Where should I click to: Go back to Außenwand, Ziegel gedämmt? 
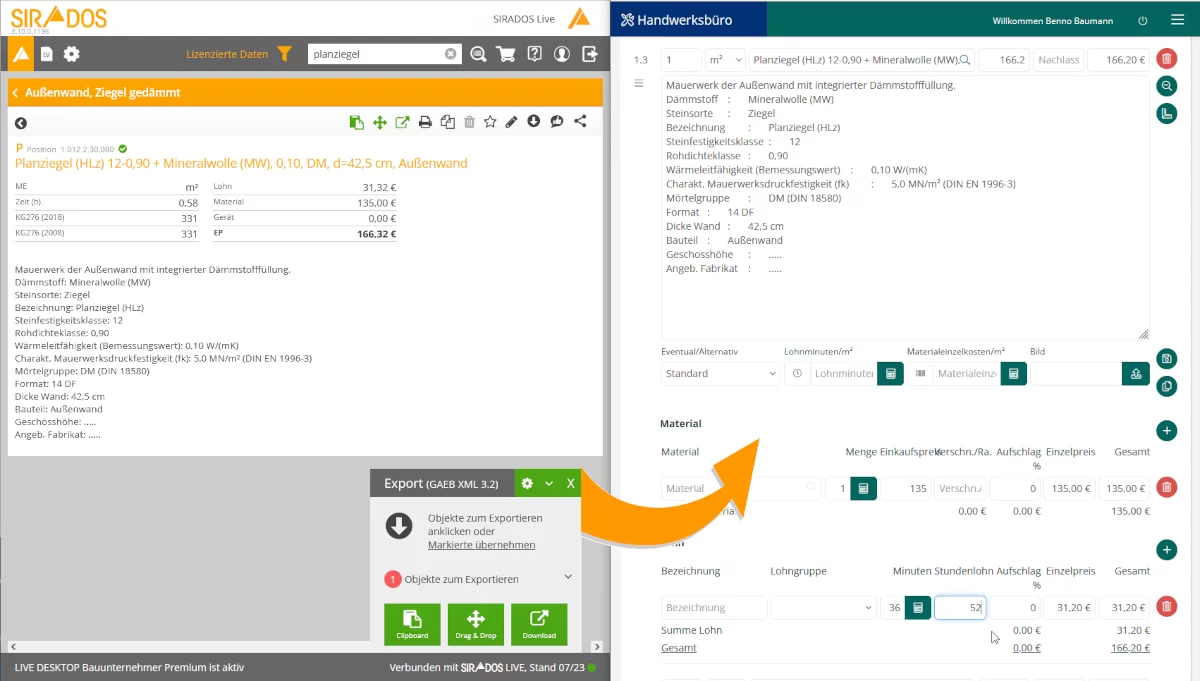tap(17, 93)
